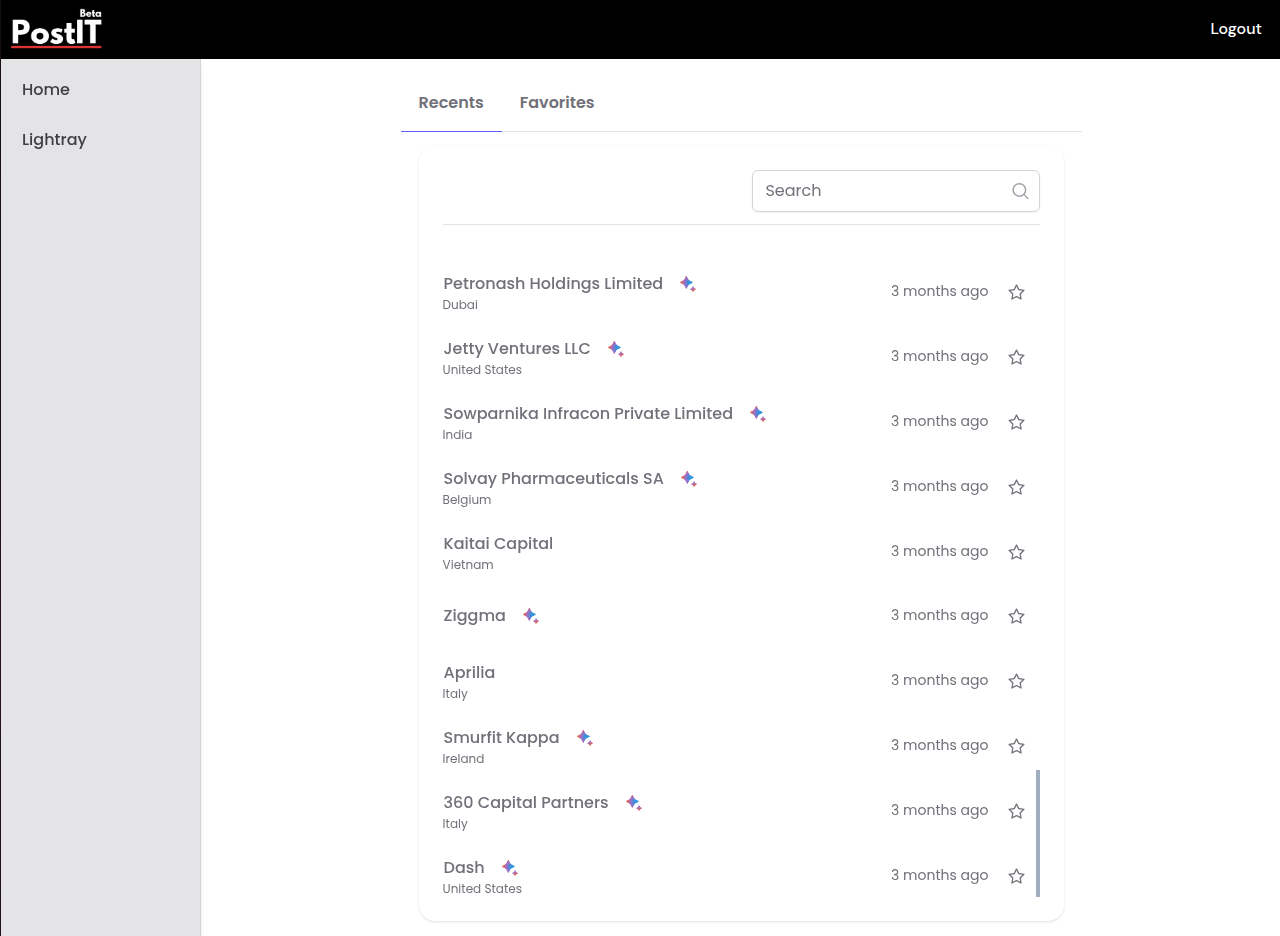Image resolution: width=1280 pixels, height=936 pixels.
Task: Click the magnifier icon in the search box
Action: click(1019, 191)
